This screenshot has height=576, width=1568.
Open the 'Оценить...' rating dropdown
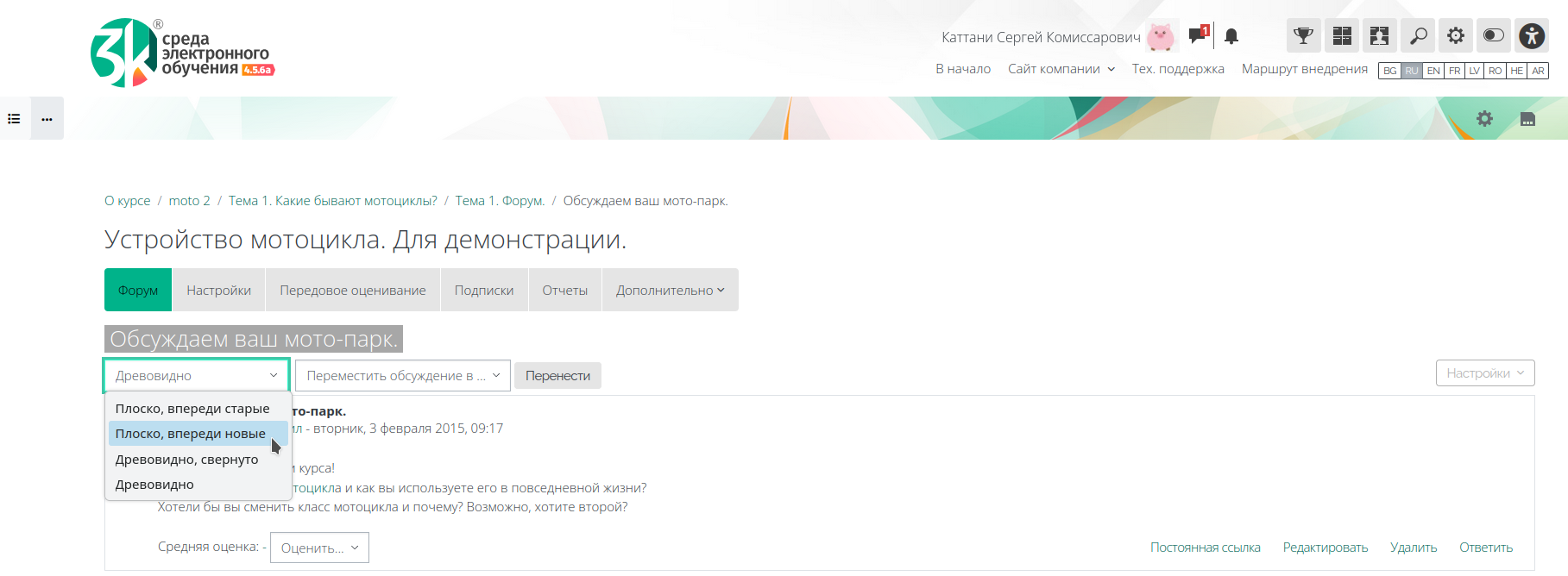319,548
